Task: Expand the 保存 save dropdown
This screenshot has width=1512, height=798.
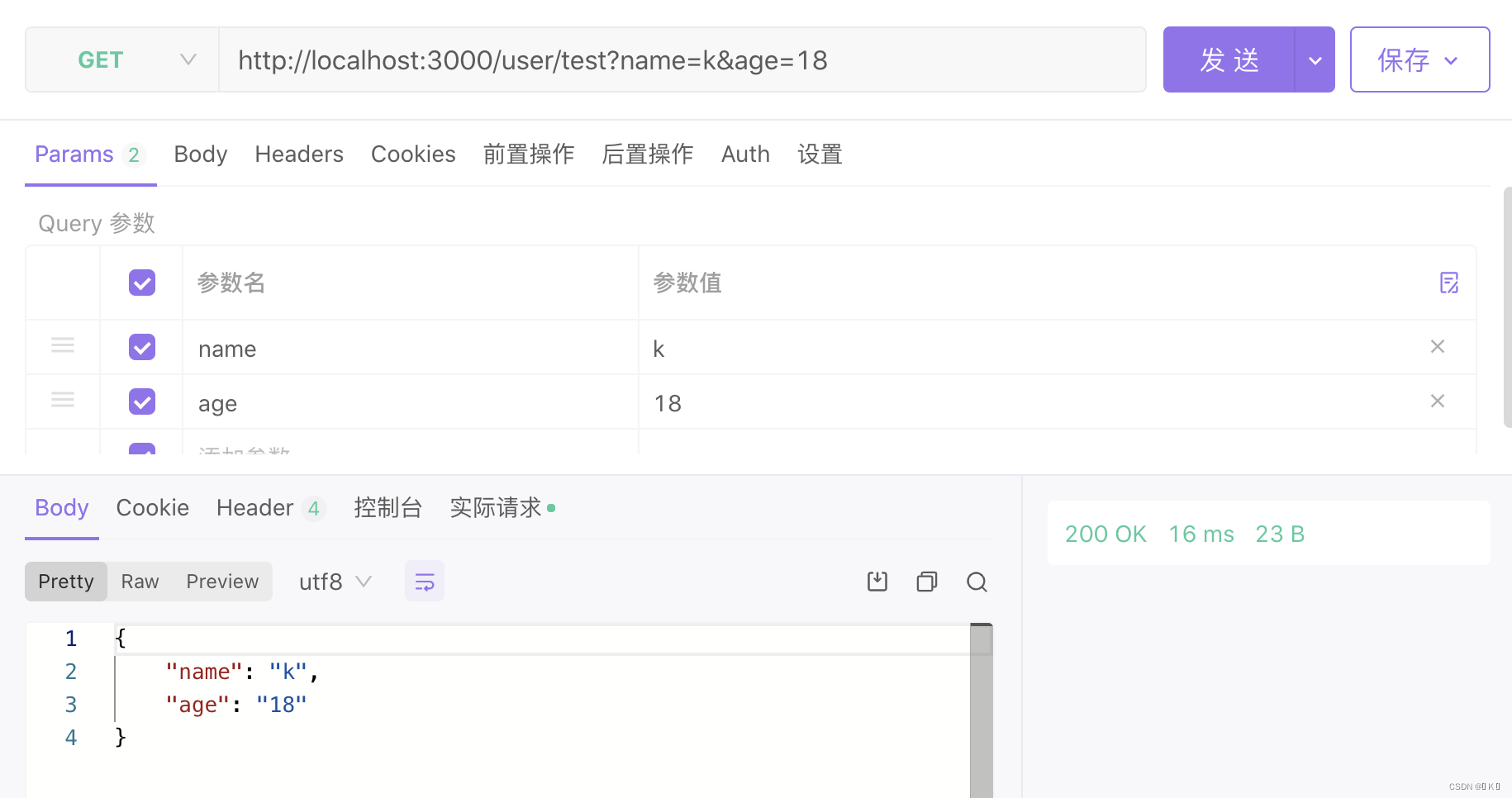Action: pos(1451,59)
